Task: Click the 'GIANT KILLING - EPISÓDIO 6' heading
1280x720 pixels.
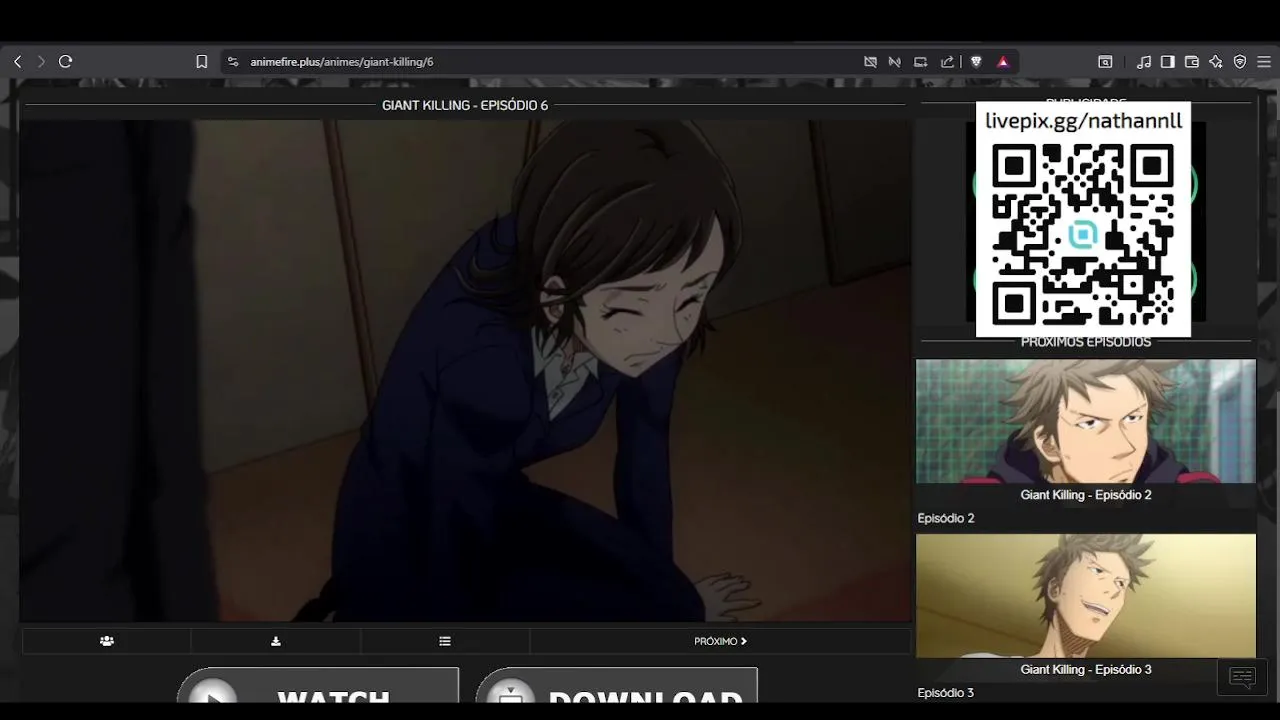Action: pos(465,105)
